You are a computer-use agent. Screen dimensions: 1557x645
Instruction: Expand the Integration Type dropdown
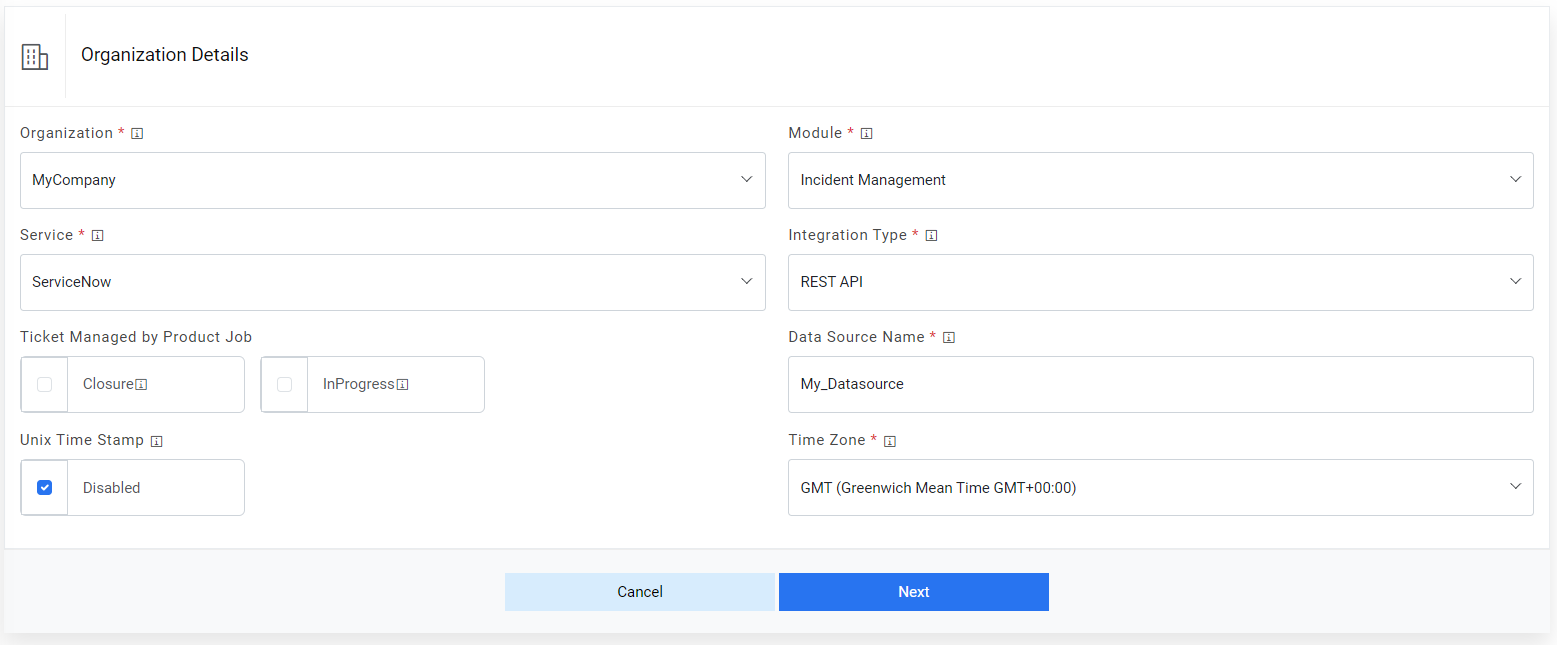tap(1160, 282)
